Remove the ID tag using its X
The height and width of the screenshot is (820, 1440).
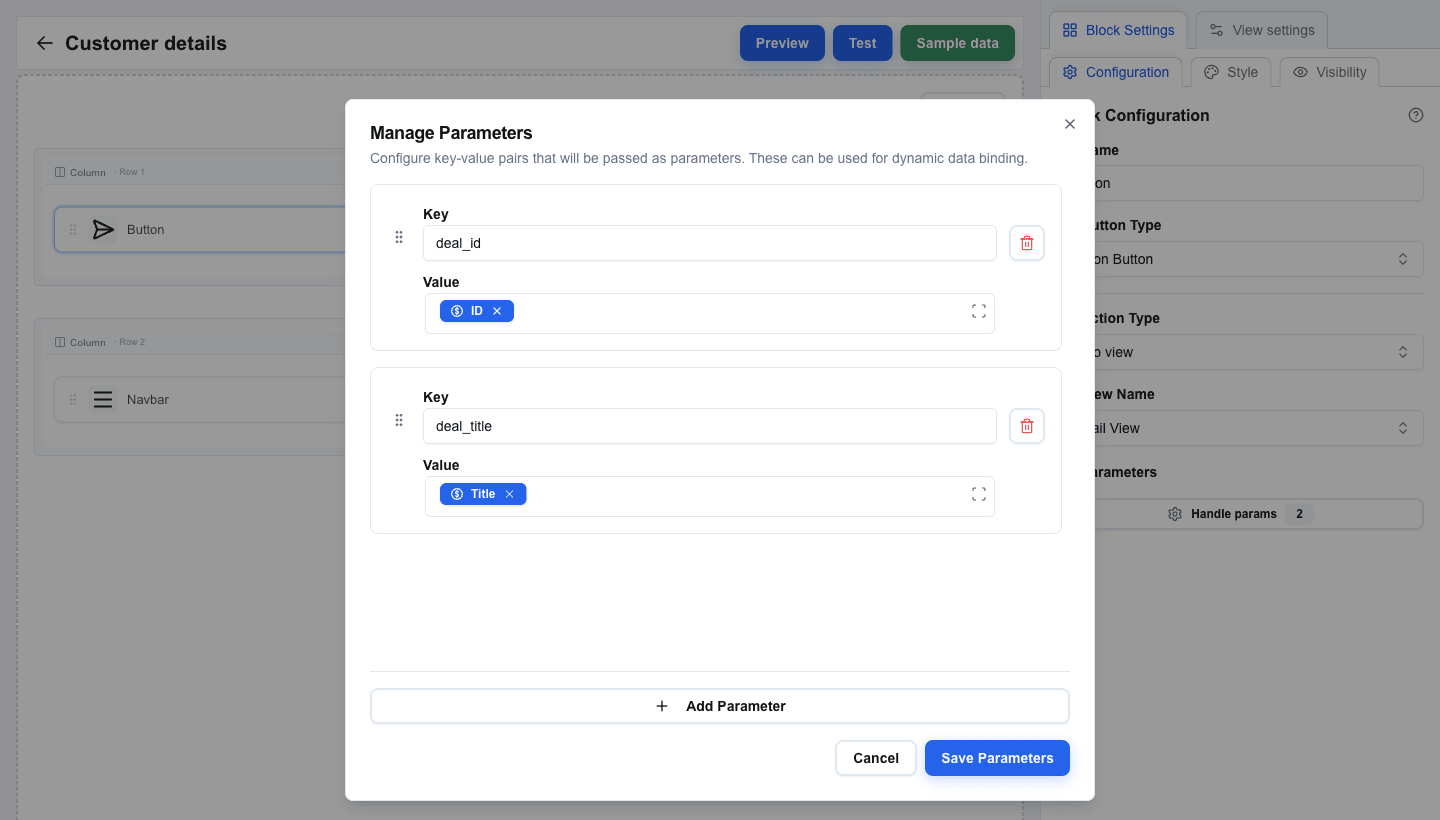[x=497, y=311]
